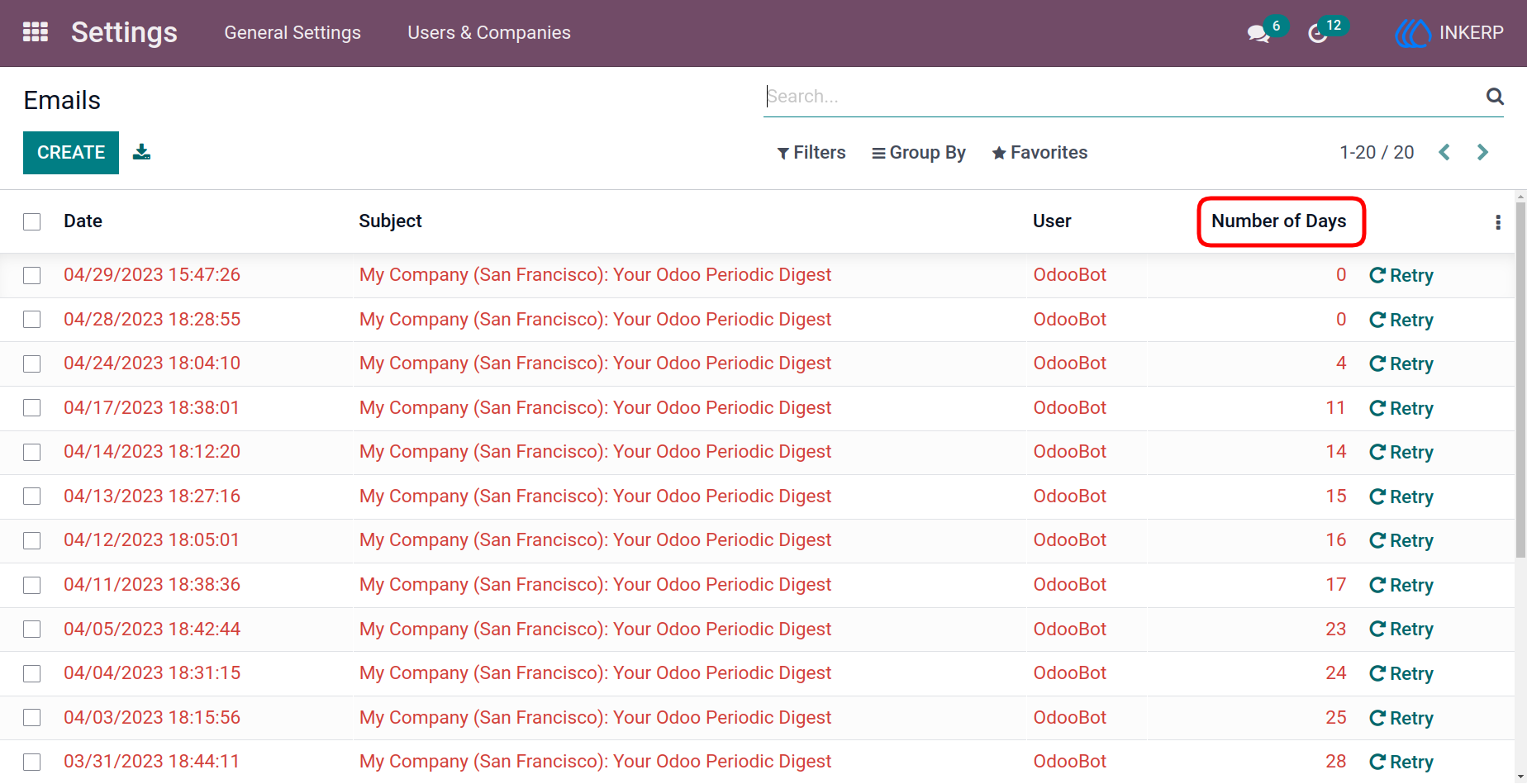The width and height of the screenshot is (1527, 784).
Task: Sort by the Subject column header
Action: pos(390,221)
